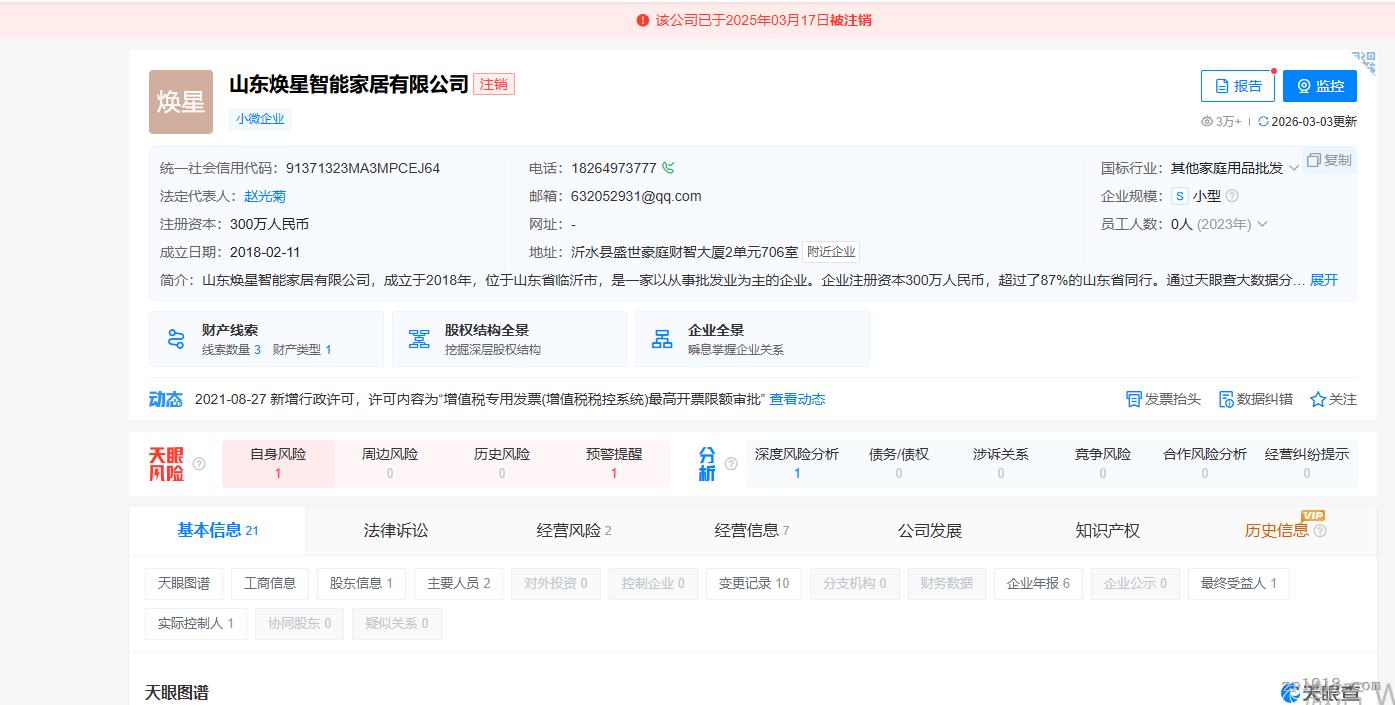Click the QR code icon in the corner
Screen dimensions: 1395x705
tap(1364, 62)
